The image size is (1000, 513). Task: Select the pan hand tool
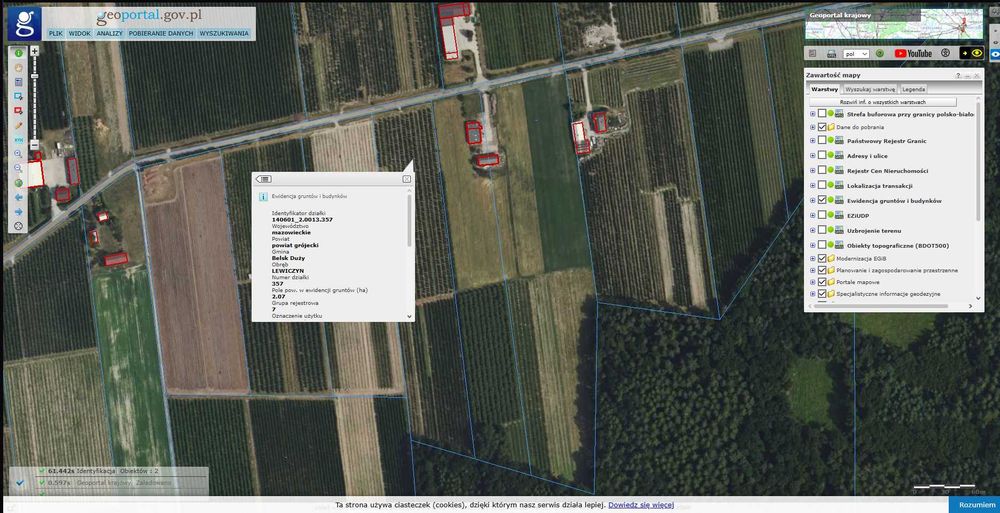18,68
